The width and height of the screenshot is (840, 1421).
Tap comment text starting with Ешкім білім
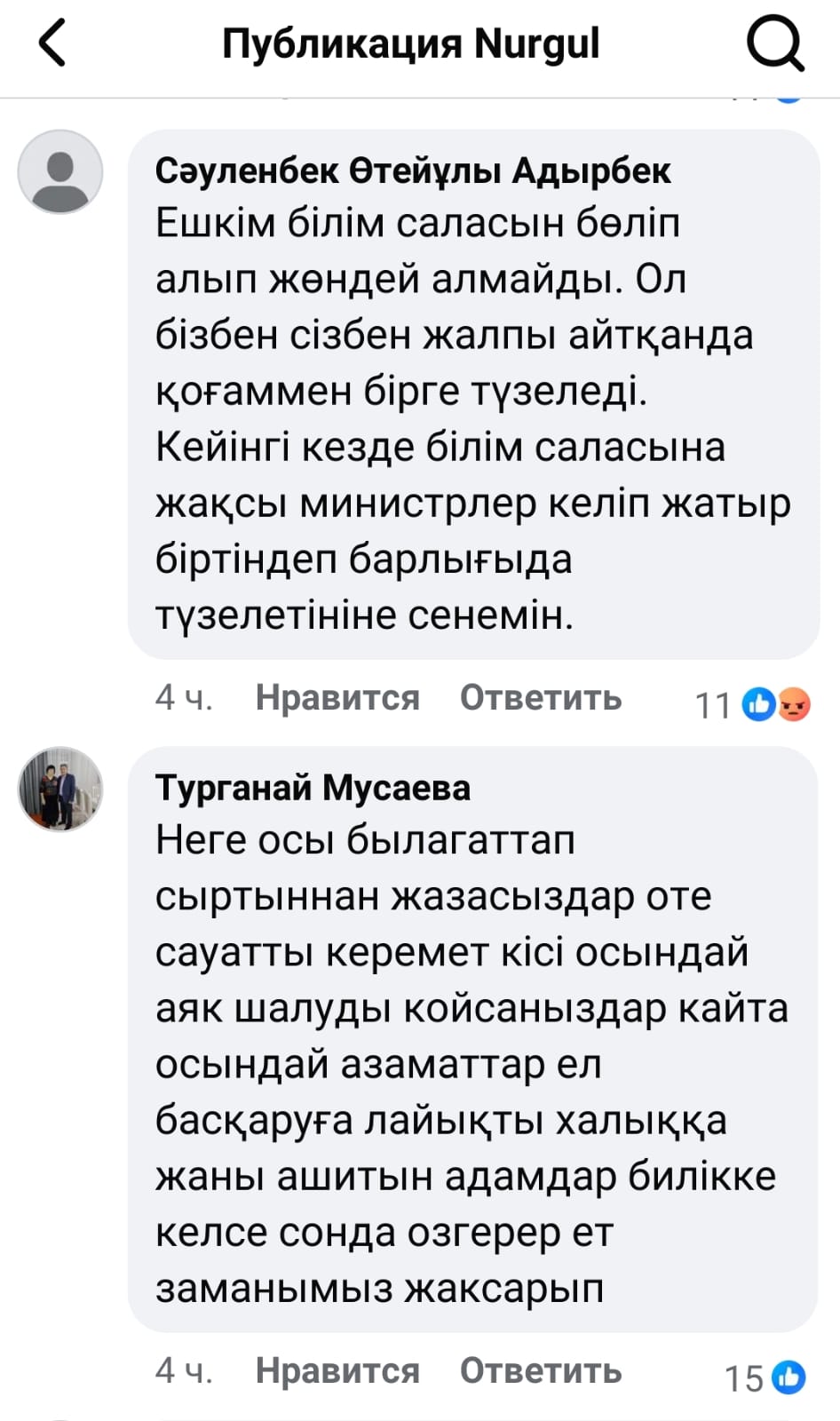[471, 417]
